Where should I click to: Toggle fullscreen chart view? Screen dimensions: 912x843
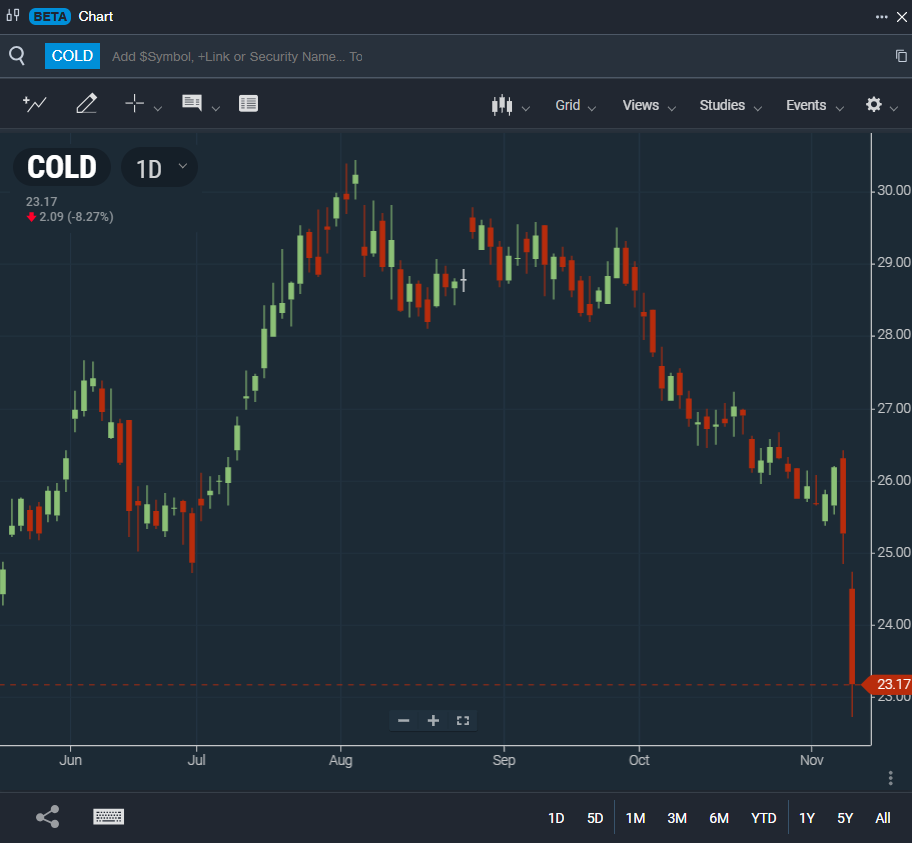pyautogui.click(x=462, y=720)
